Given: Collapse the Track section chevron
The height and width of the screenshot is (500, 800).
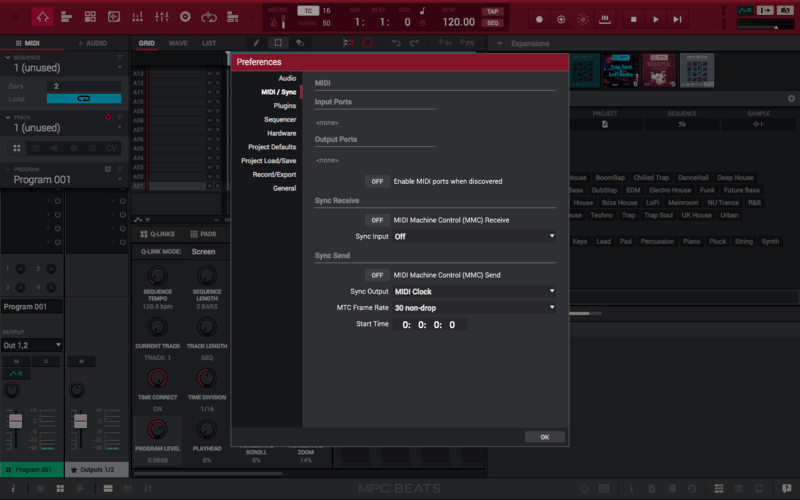Looking at the screenshot, I should click(x=8, y=117).
